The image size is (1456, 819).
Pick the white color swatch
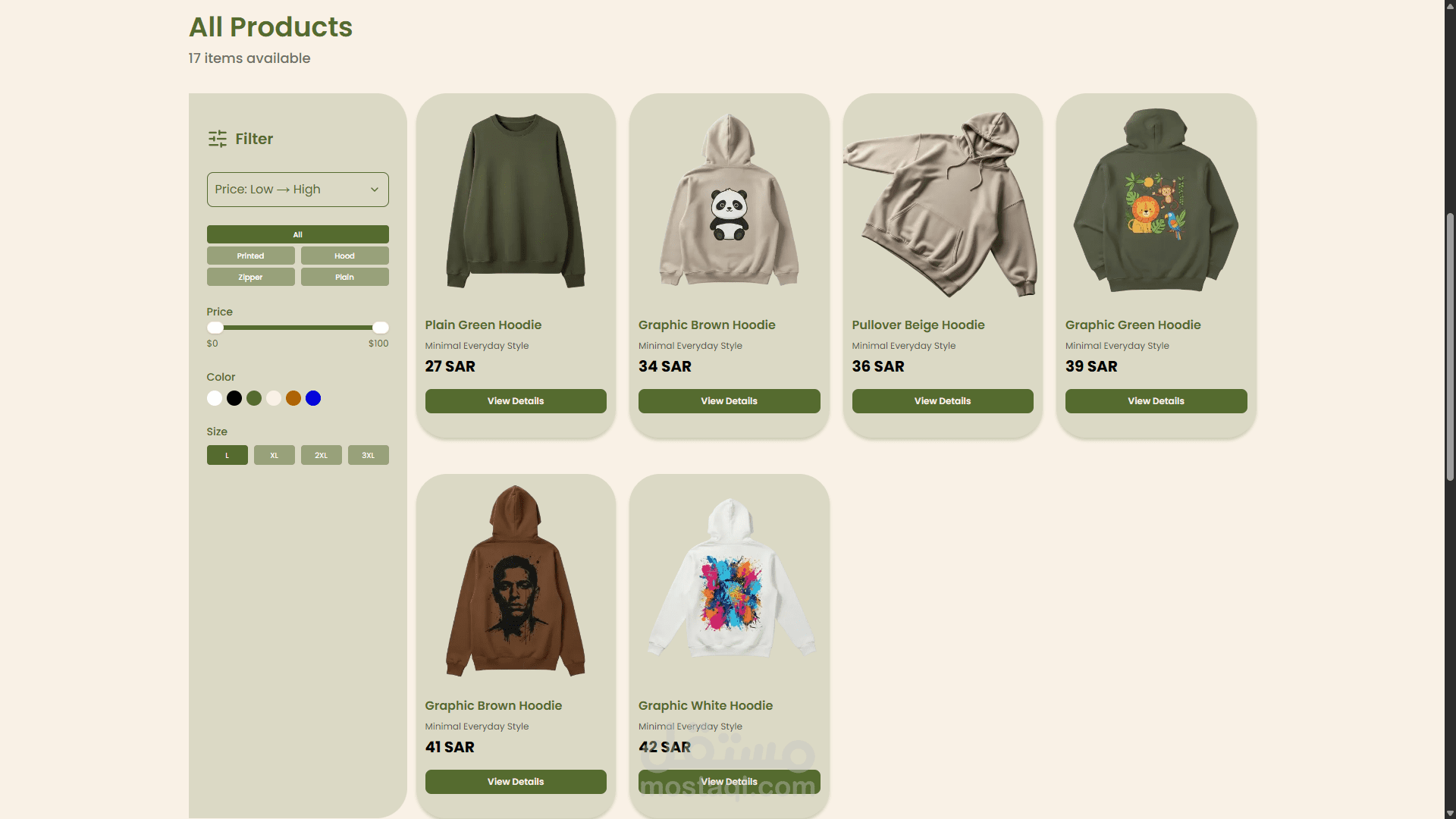215,398
